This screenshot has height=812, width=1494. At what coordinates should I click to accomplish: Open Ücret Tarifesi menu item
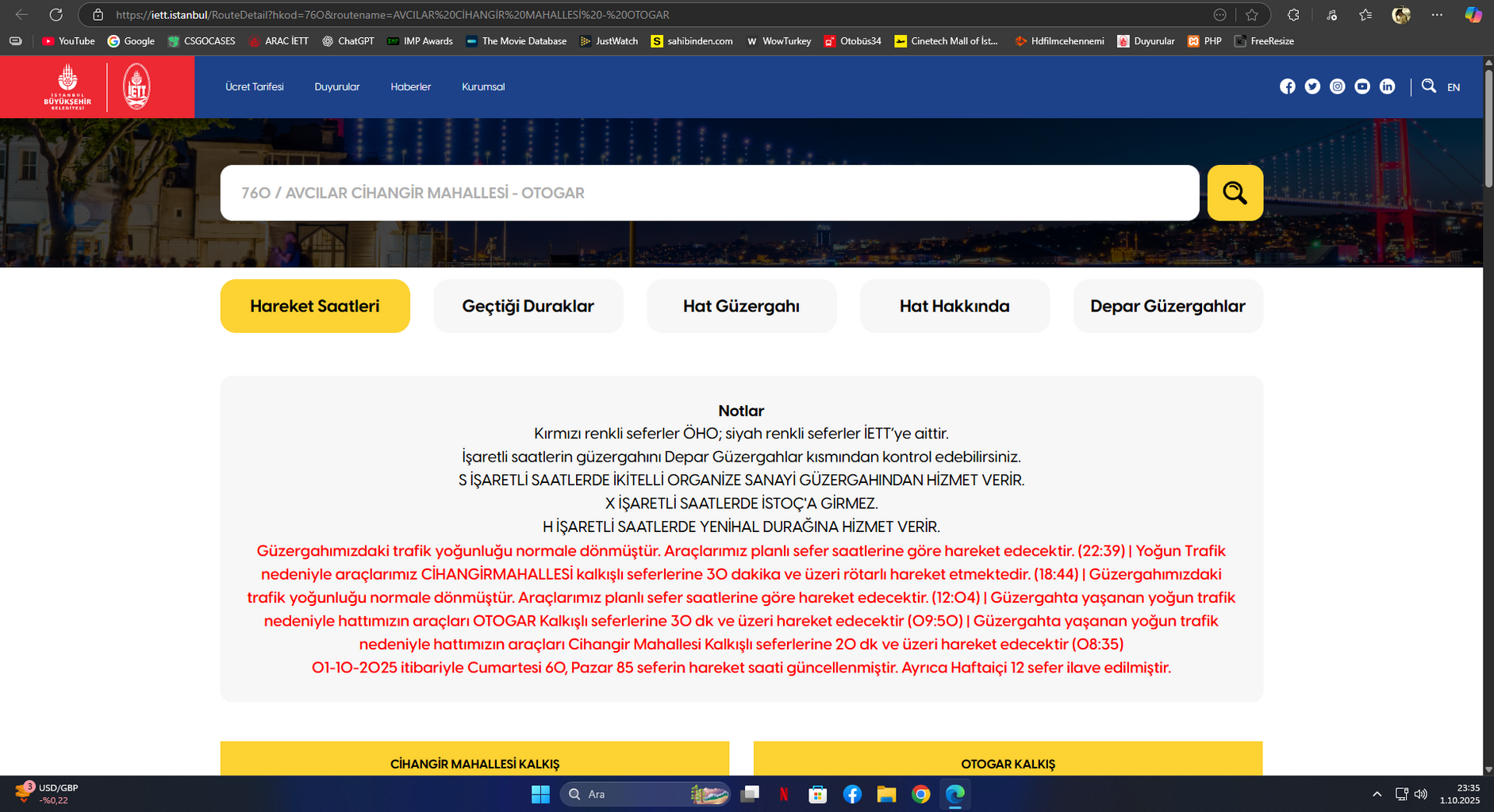pos(254,86)
